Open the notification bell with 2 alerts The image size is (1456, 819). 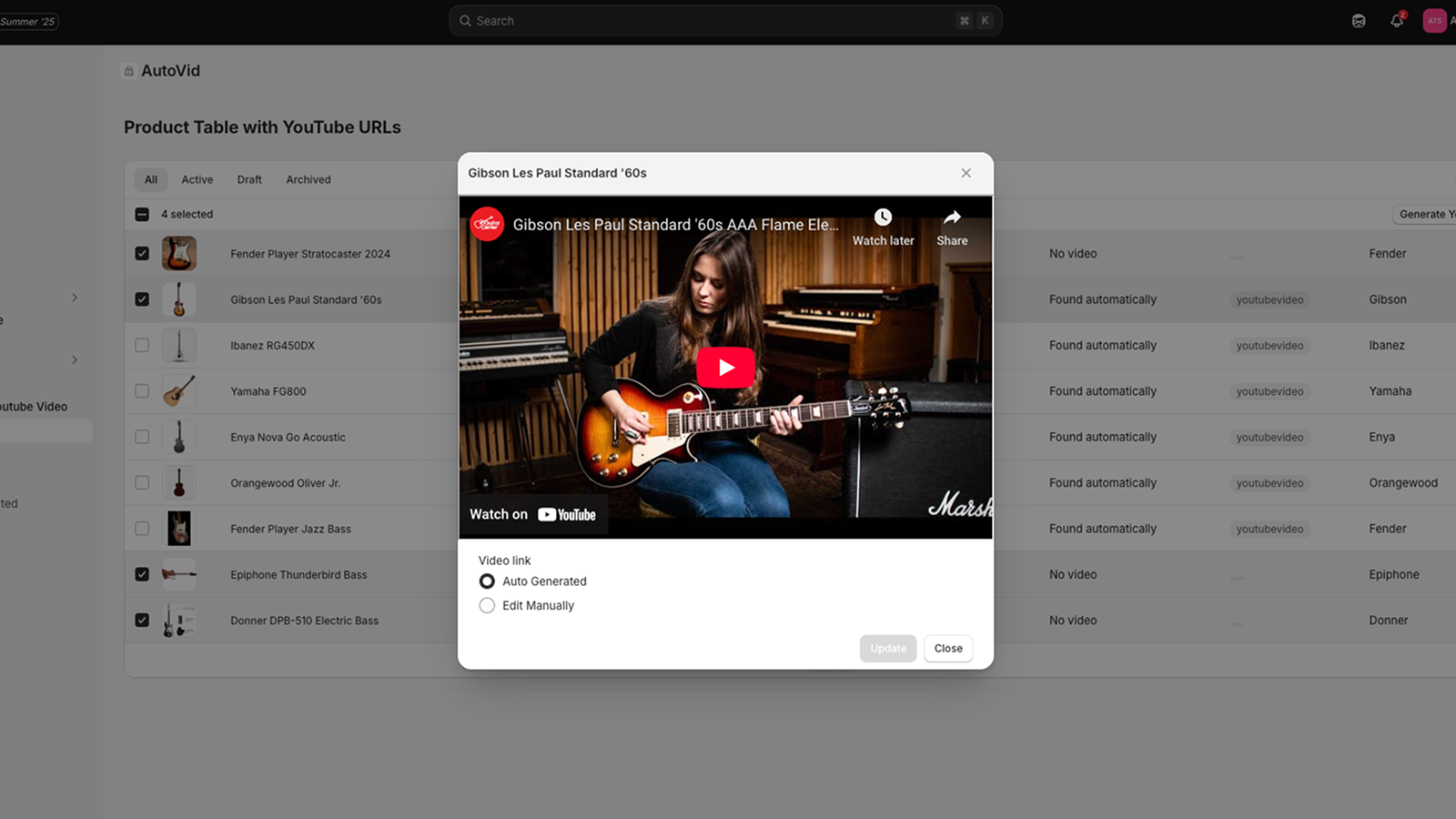(x=1396, y=20)
